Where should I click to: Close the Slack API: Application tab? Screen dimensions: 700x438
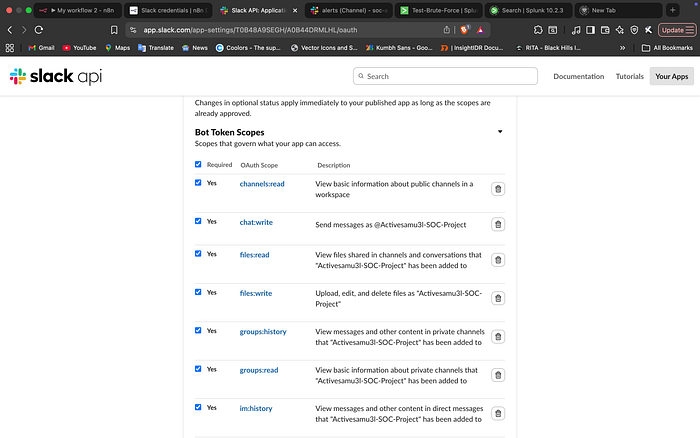point(295,10)
